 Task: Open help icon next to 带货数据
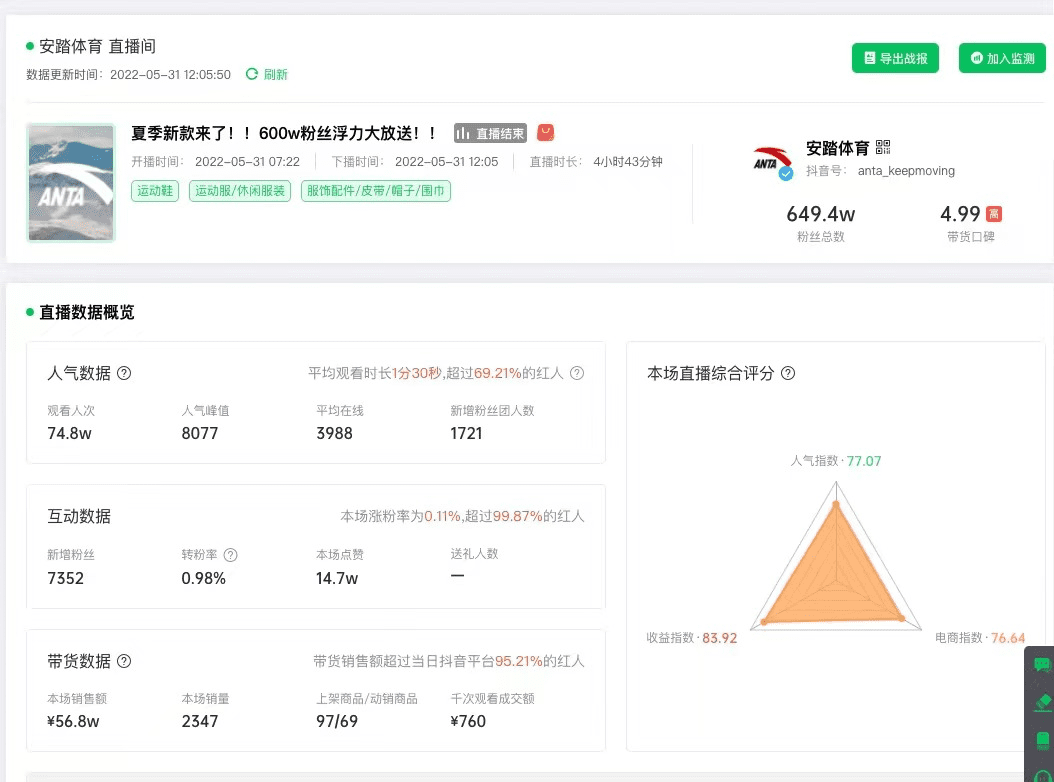pyautogui.click(x=124, y=661)
